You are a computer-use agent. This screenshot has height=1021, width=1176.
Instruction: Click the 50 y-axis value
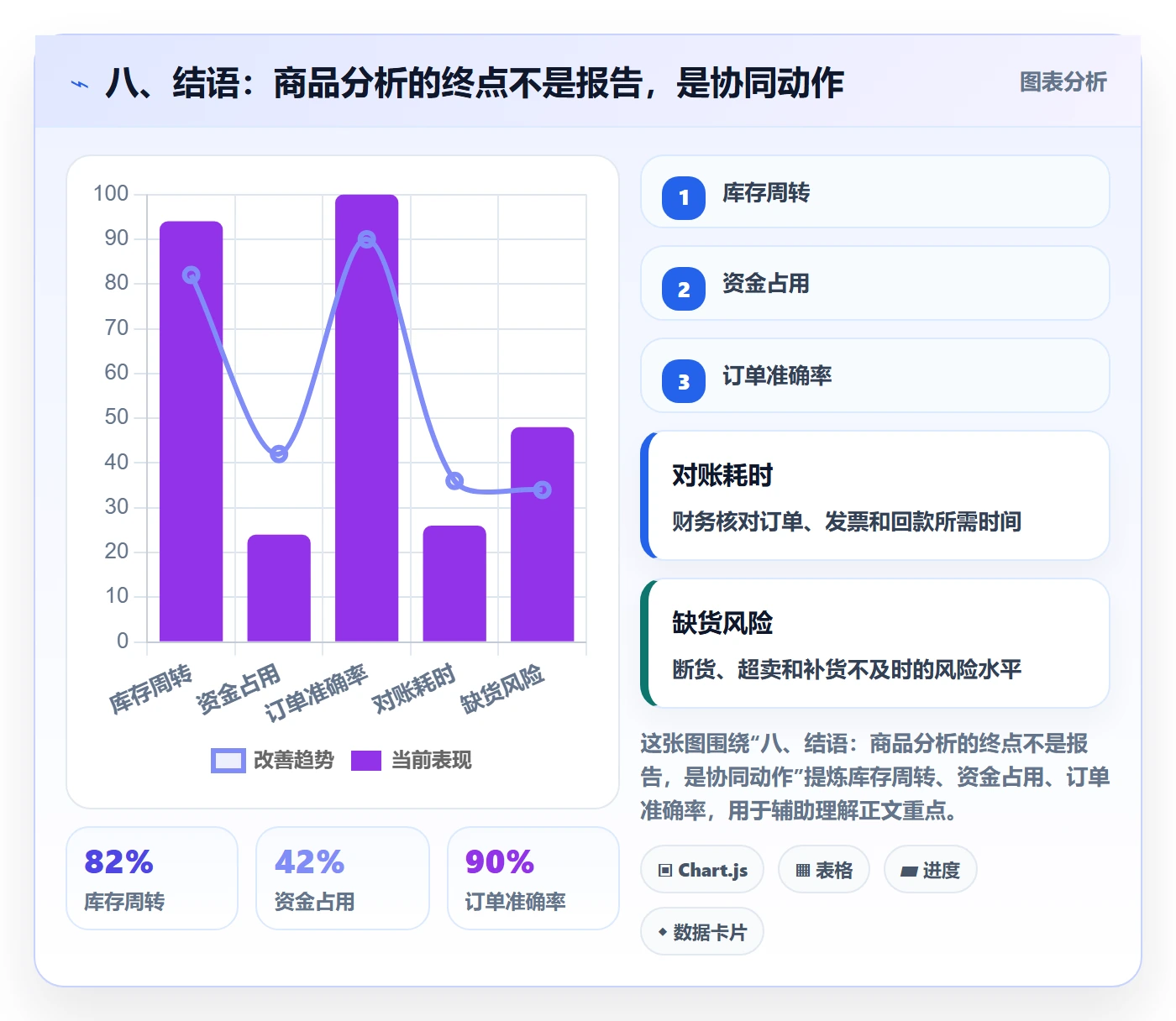coord(117,417)
